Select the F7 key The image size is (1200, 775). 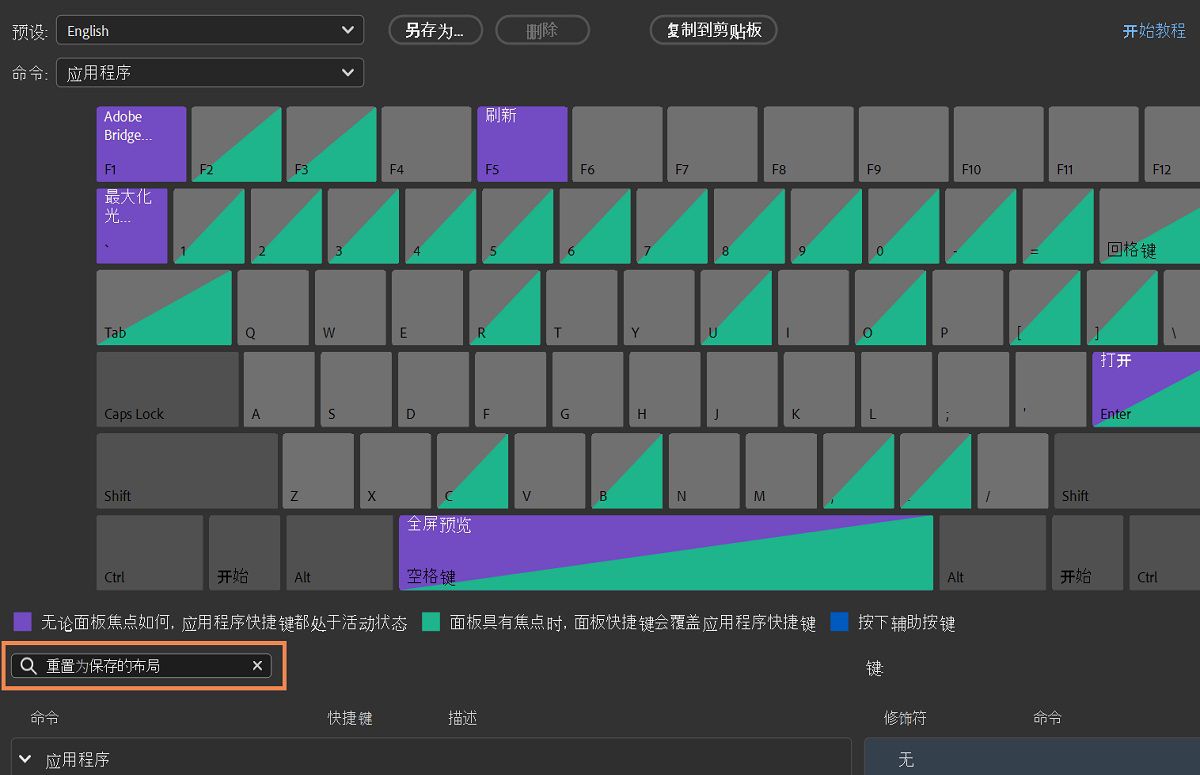(712, 144)
